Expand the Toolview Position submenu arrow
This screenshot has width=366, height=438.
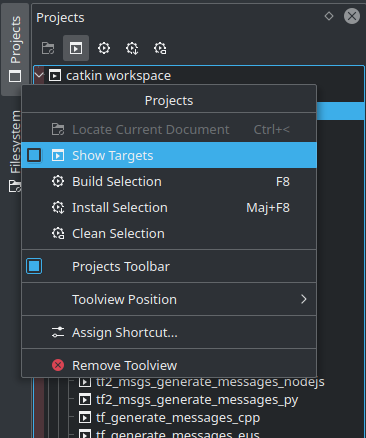click(303, 299)
